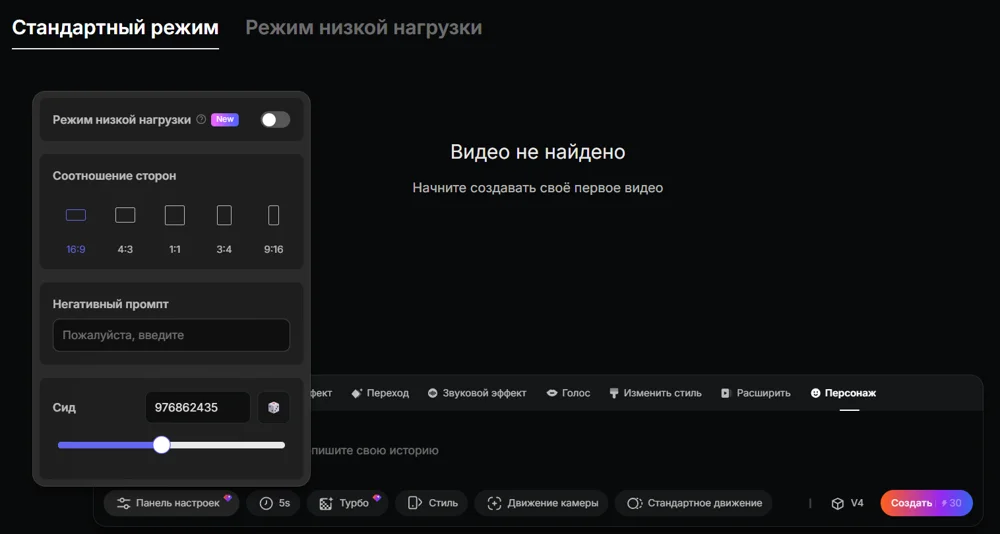Randomize seed with the dice icon
This screenshot has height=534, width=1000.
(x=274, y=408)
